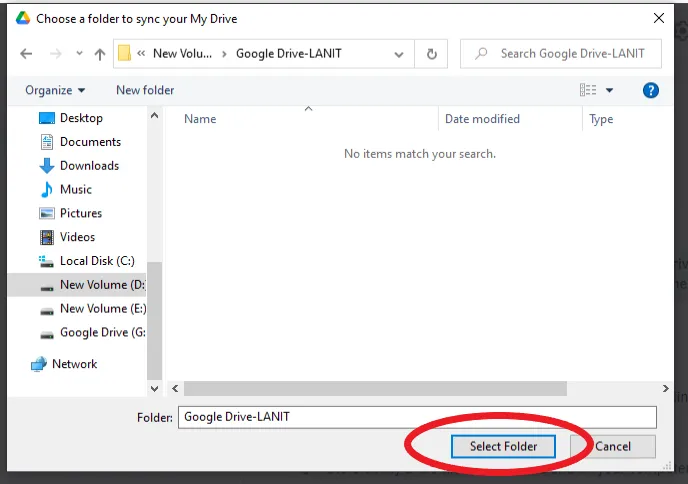
Task: Open Network in the navigation pane
Action: [74, 364]
